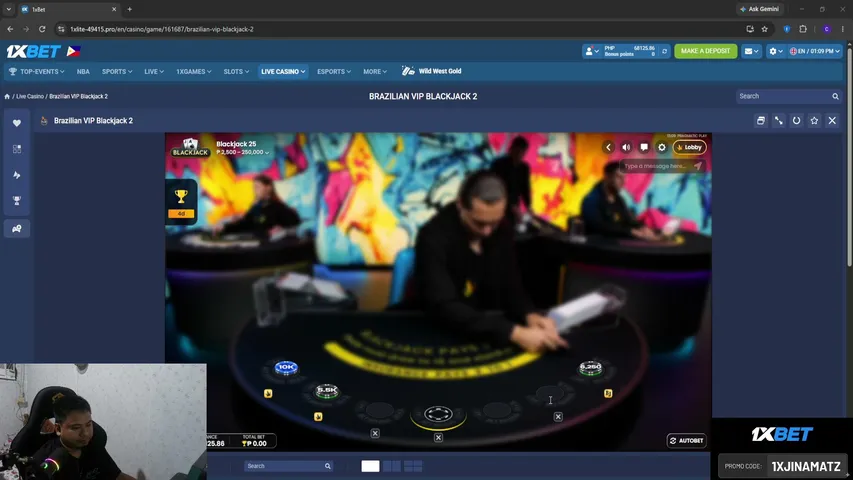Refresh the PHP account balance
853x480 pixels.
click(x=664, y=51)
